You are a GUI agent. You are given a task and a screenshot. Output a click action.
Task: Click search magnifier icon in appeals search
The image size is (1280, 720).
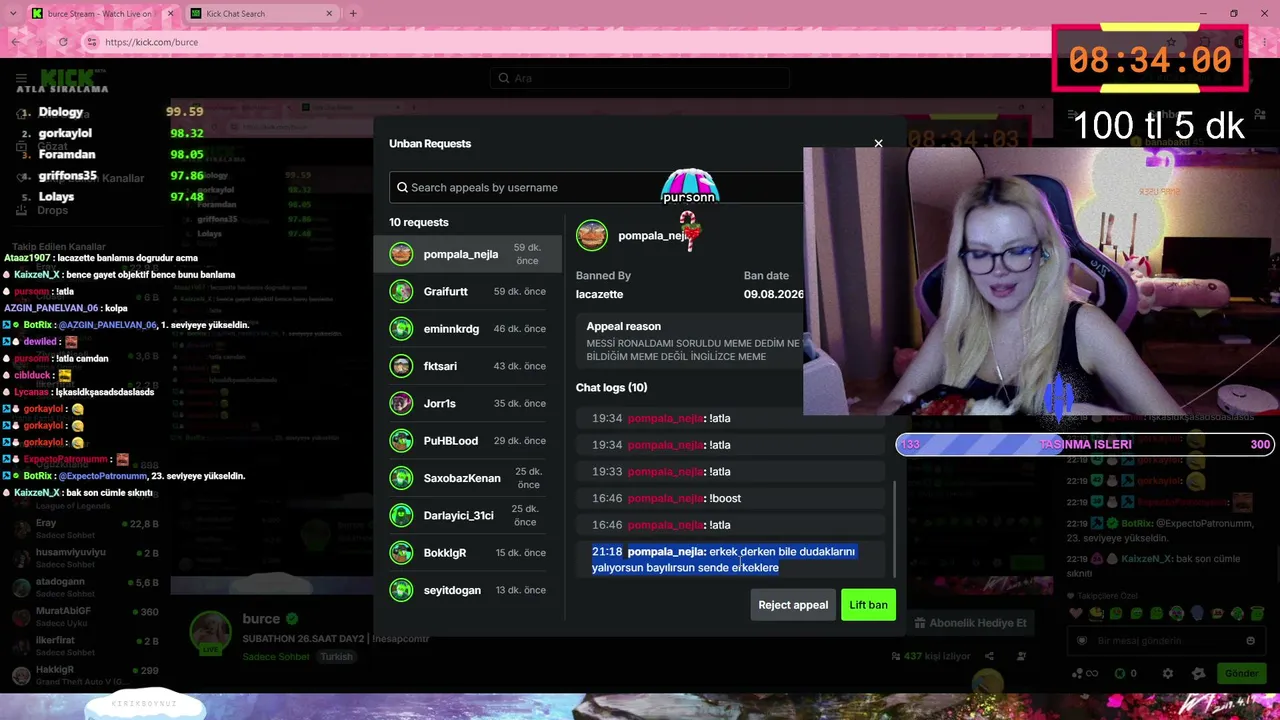click(402, 187)
